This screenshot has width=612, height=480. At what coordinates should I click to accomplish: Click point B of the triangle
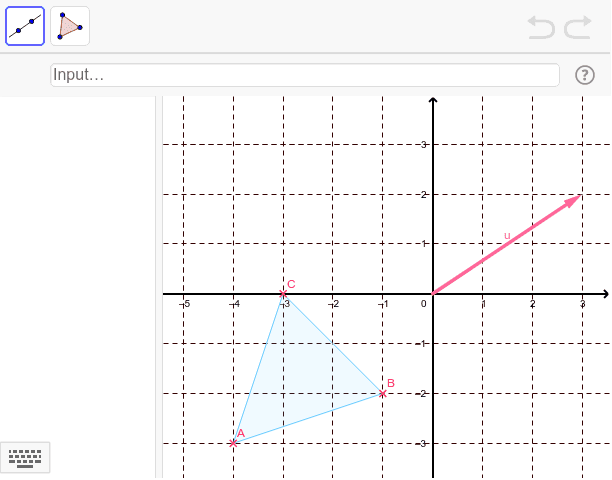(x=383, y=393)
